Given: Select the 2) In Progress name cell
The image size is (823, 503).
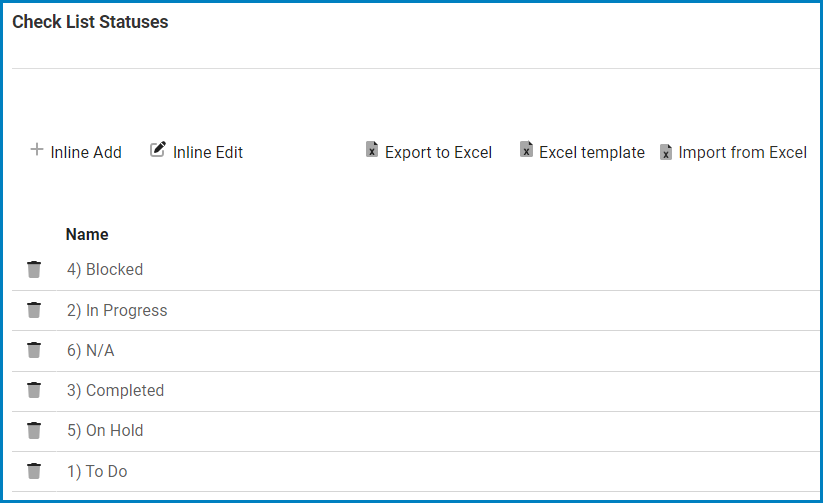Looking at the screenshot, I should (117, 310).
